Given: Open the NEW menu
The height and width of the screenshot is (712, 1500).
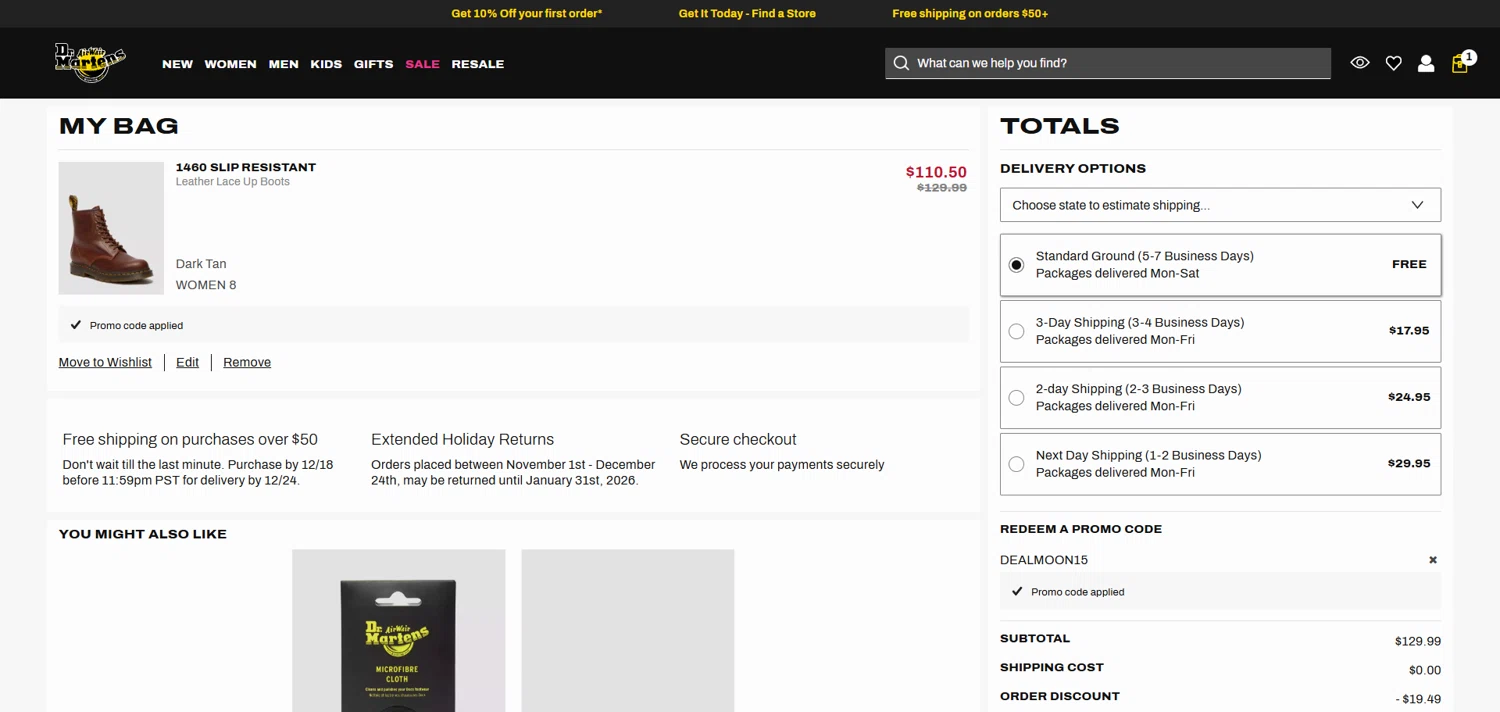Looking at the screenshot, I should [177, 64].
